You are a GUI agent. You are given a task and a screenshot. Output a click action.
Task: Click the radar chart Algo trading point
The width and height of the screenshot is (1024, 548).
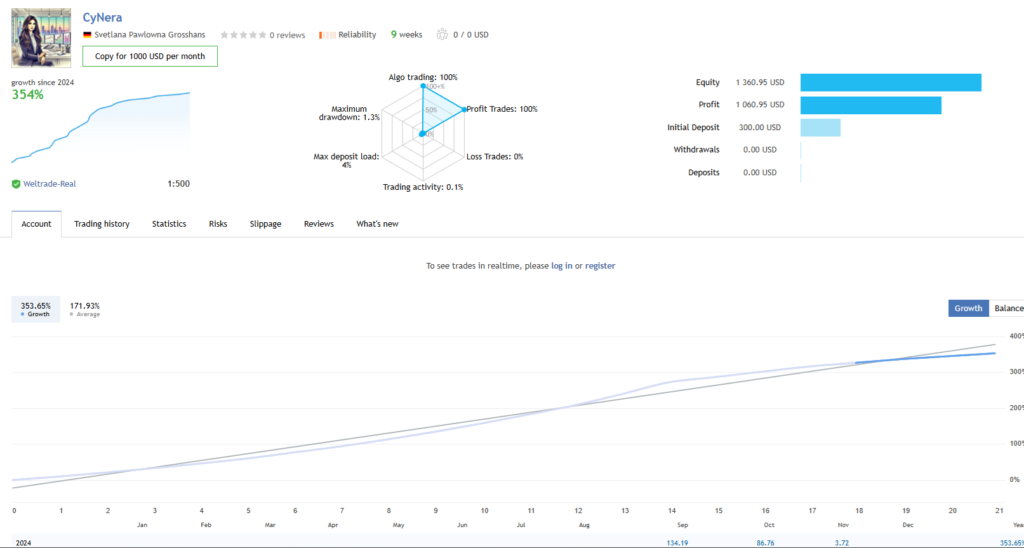423,87
